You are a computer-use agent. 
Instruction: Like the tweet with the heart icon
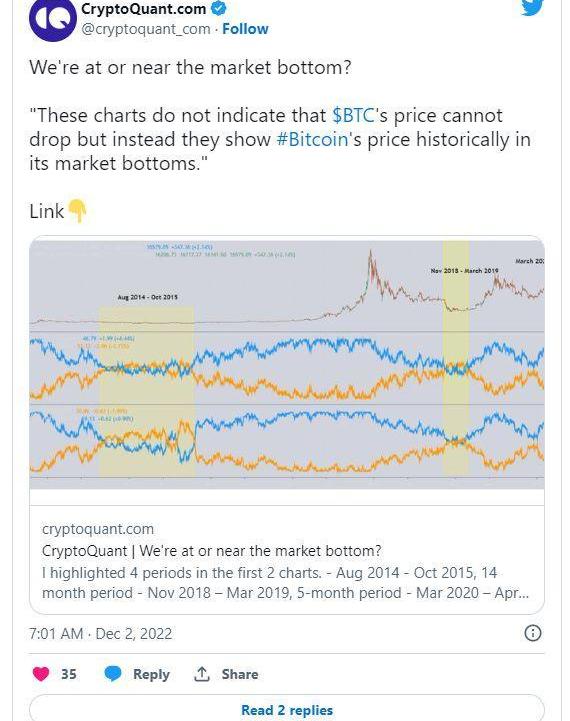tap(41, 674)
